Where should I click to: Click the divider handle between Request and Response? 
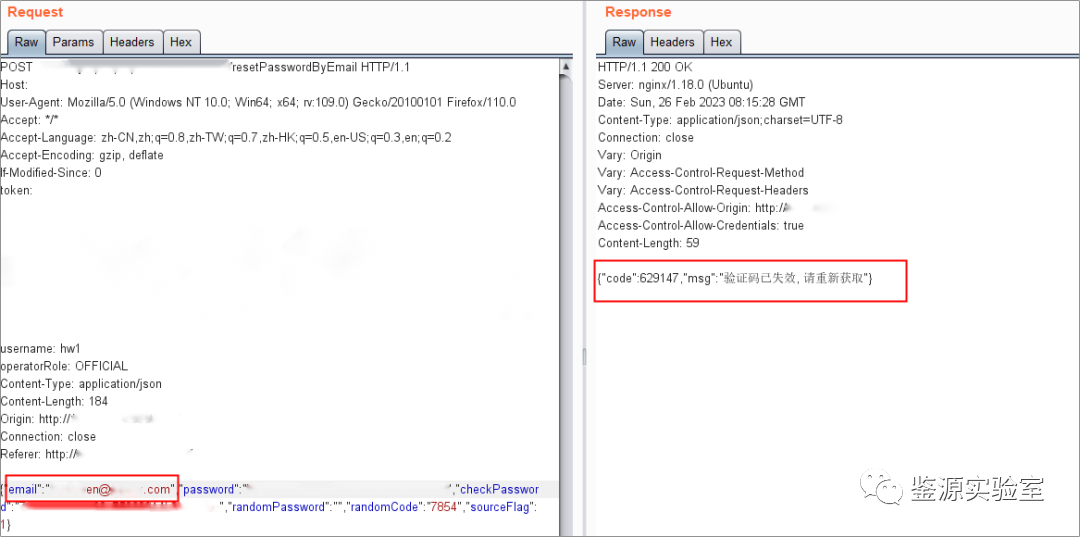tap(585, 357)
